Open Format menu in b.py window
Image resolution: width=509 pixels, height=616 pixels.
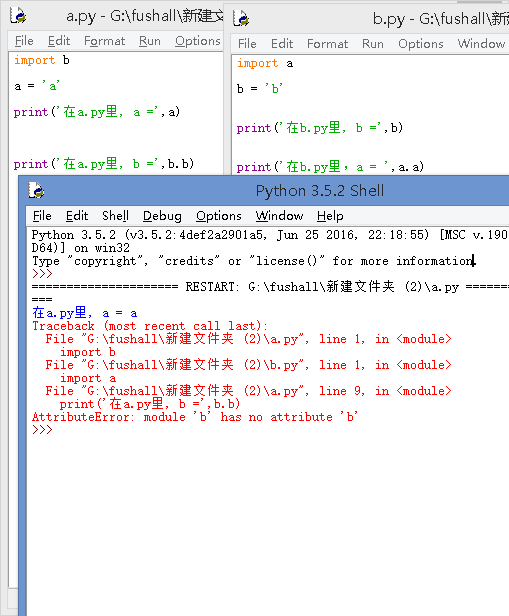tap(328, 44)
